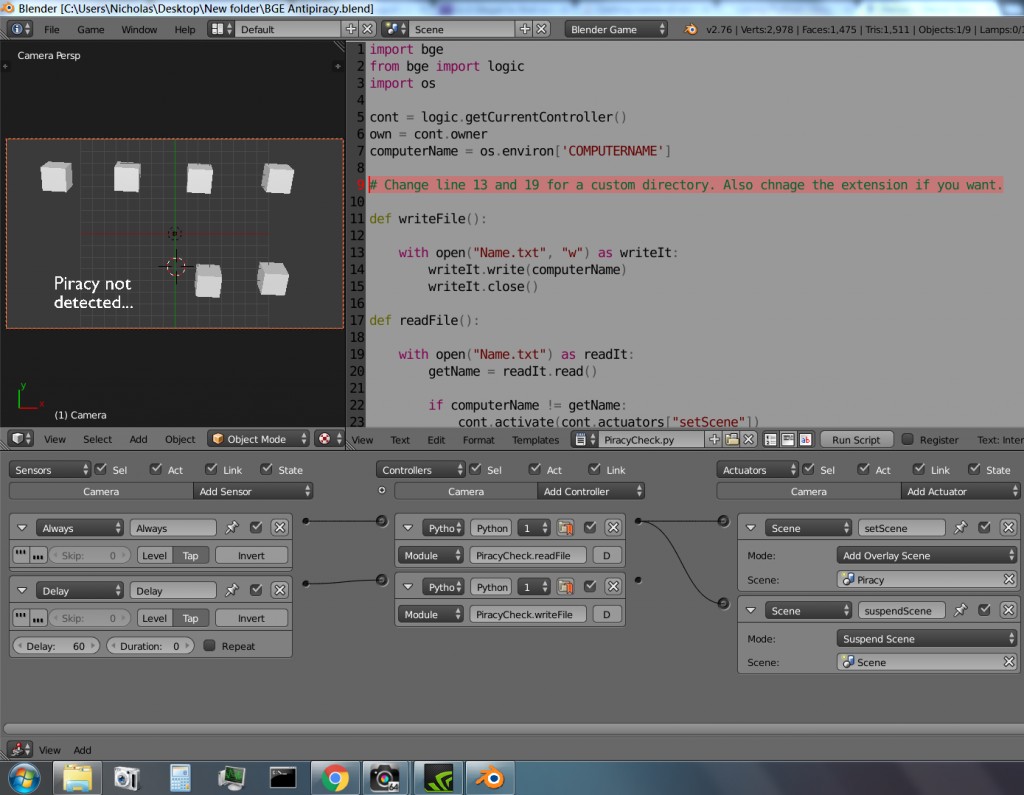The height and width of the screenshot is (795, 1024).
Task: Open the Sensors filter dropdown
Action: coord(50,468)
